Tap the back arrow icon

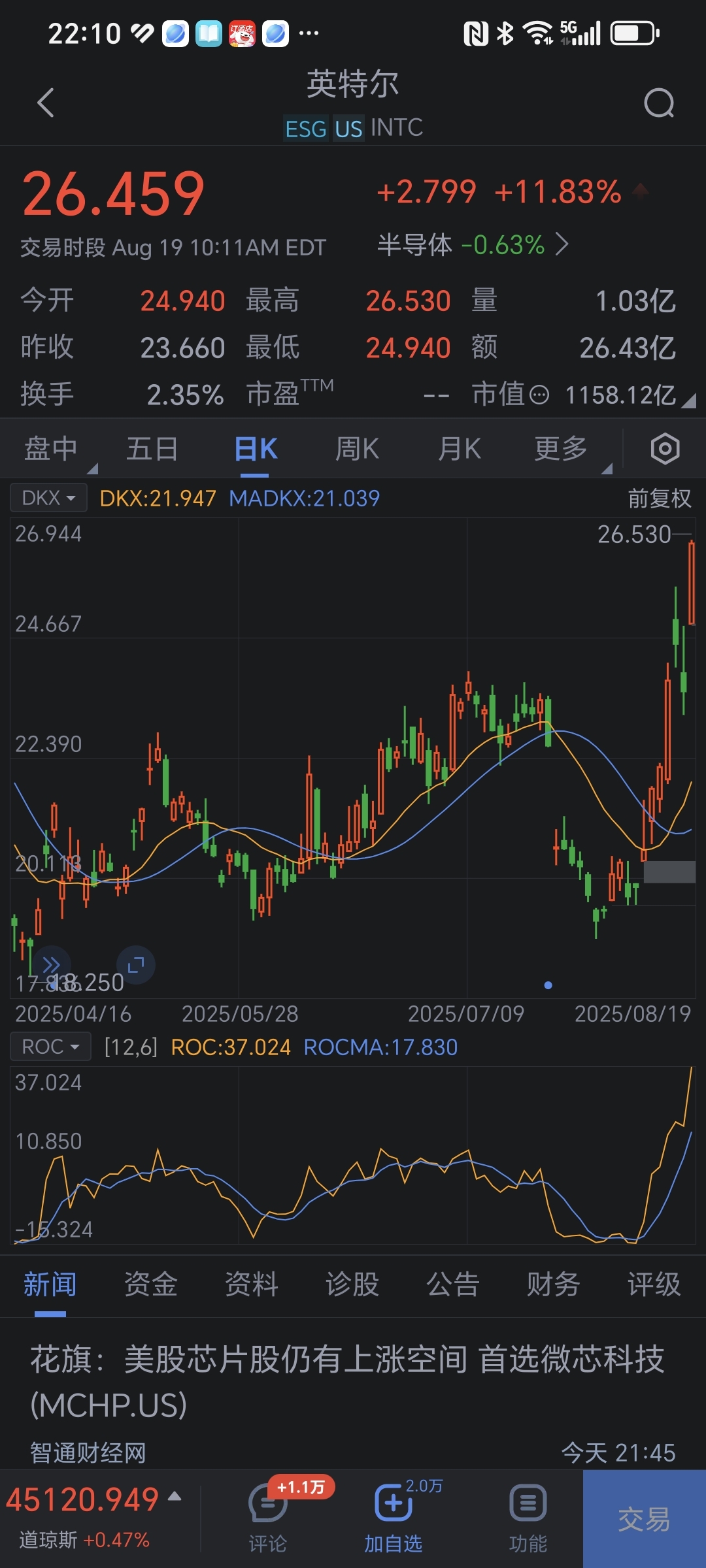(45, 103)
